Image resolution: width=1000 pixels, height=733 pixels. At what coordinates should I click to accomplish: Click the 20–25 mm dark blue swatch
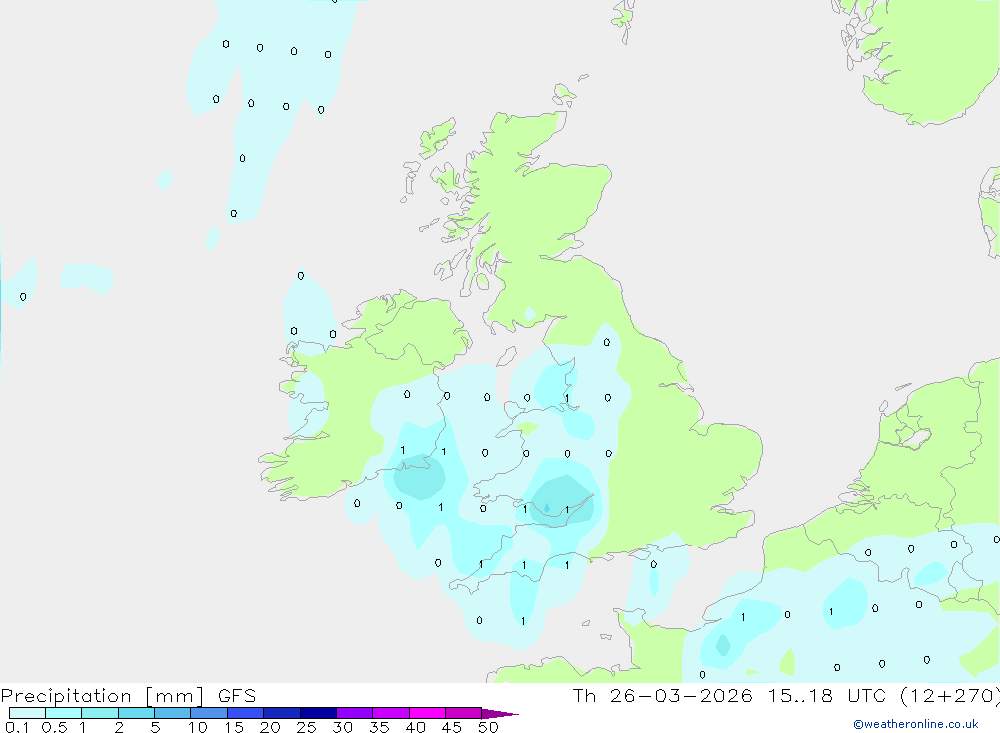[x=282, y=713]
